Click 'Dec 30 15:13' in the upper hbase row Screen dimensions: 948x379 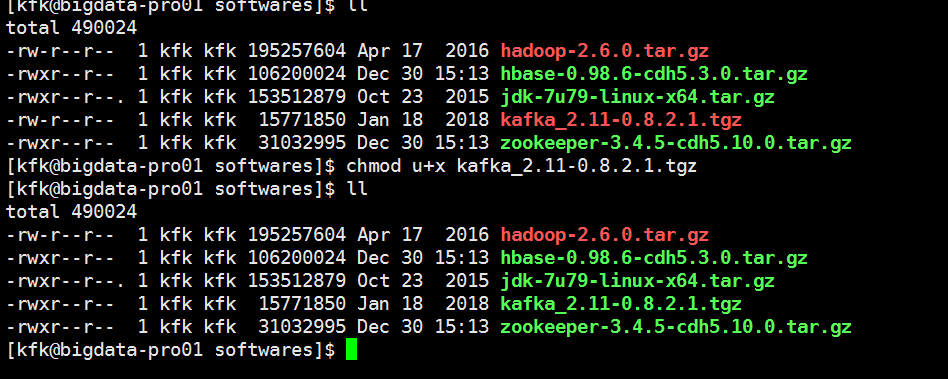(x=423, y=74)
